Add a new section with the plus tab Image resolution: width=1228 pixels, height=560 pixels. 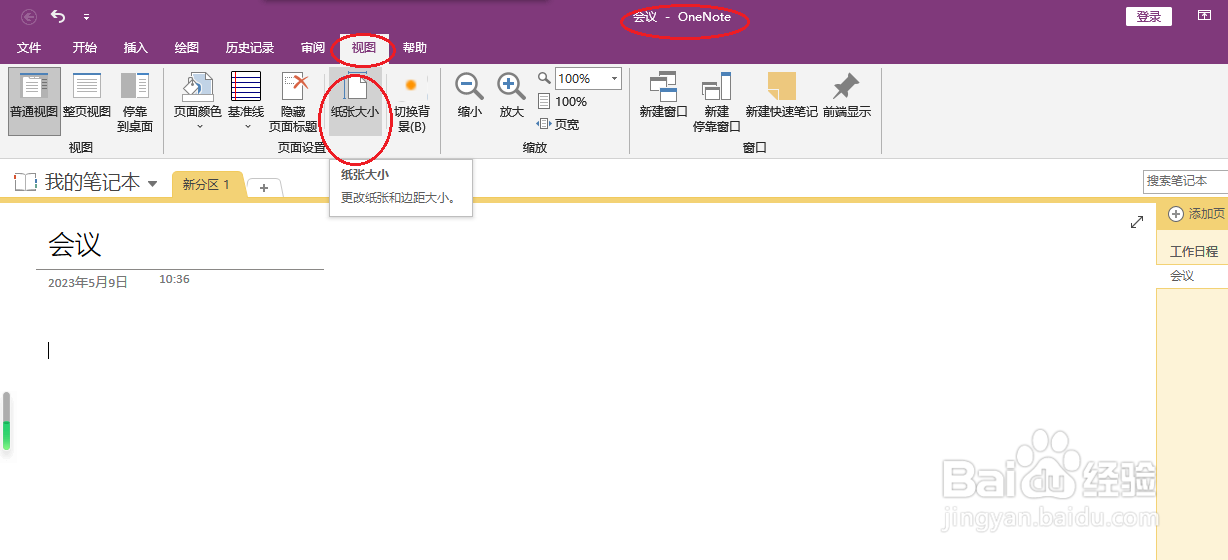pos(264,188)
